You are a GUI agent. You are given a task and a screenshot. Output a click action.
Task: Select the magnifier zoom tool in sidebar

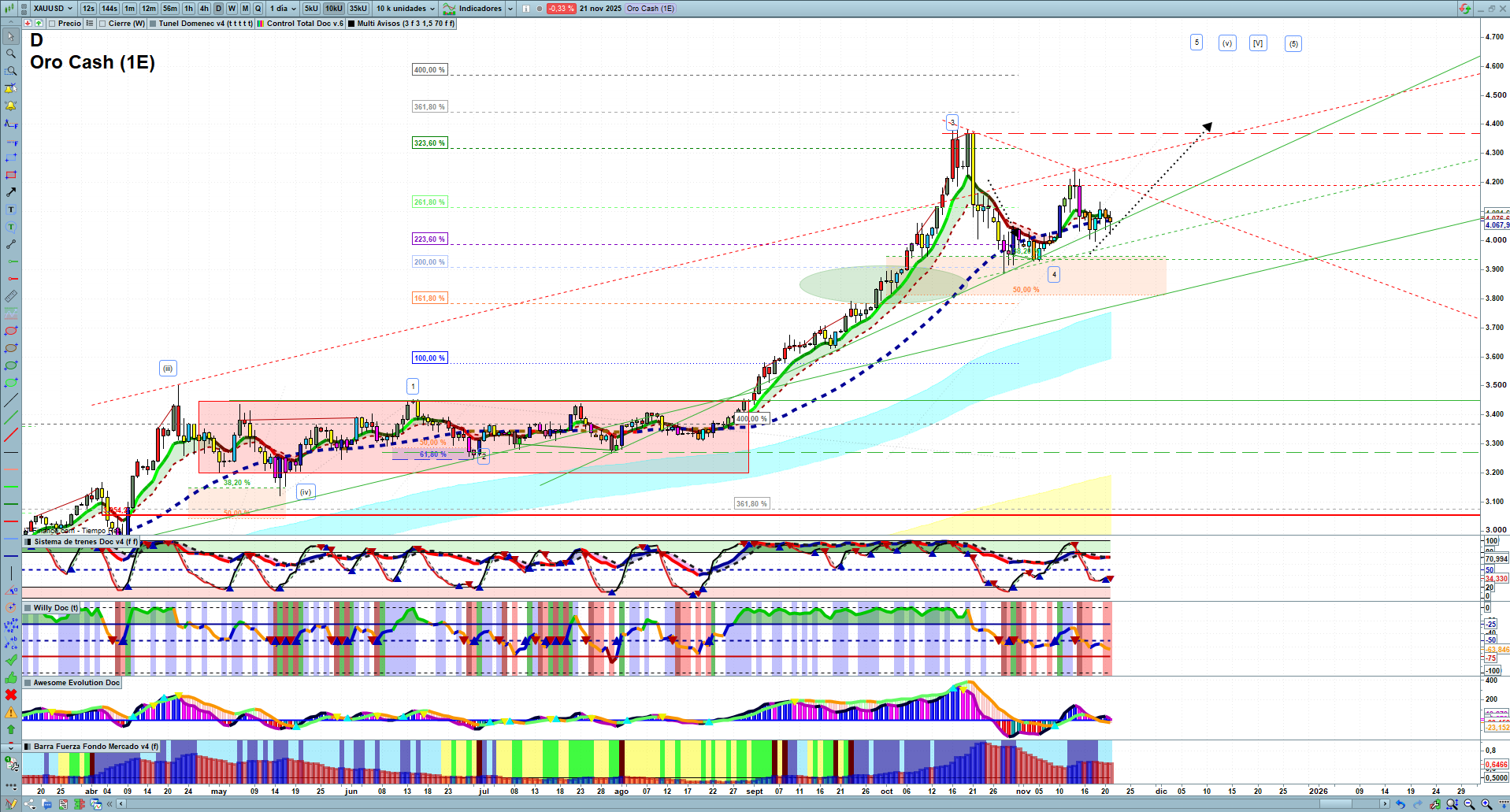11,54
